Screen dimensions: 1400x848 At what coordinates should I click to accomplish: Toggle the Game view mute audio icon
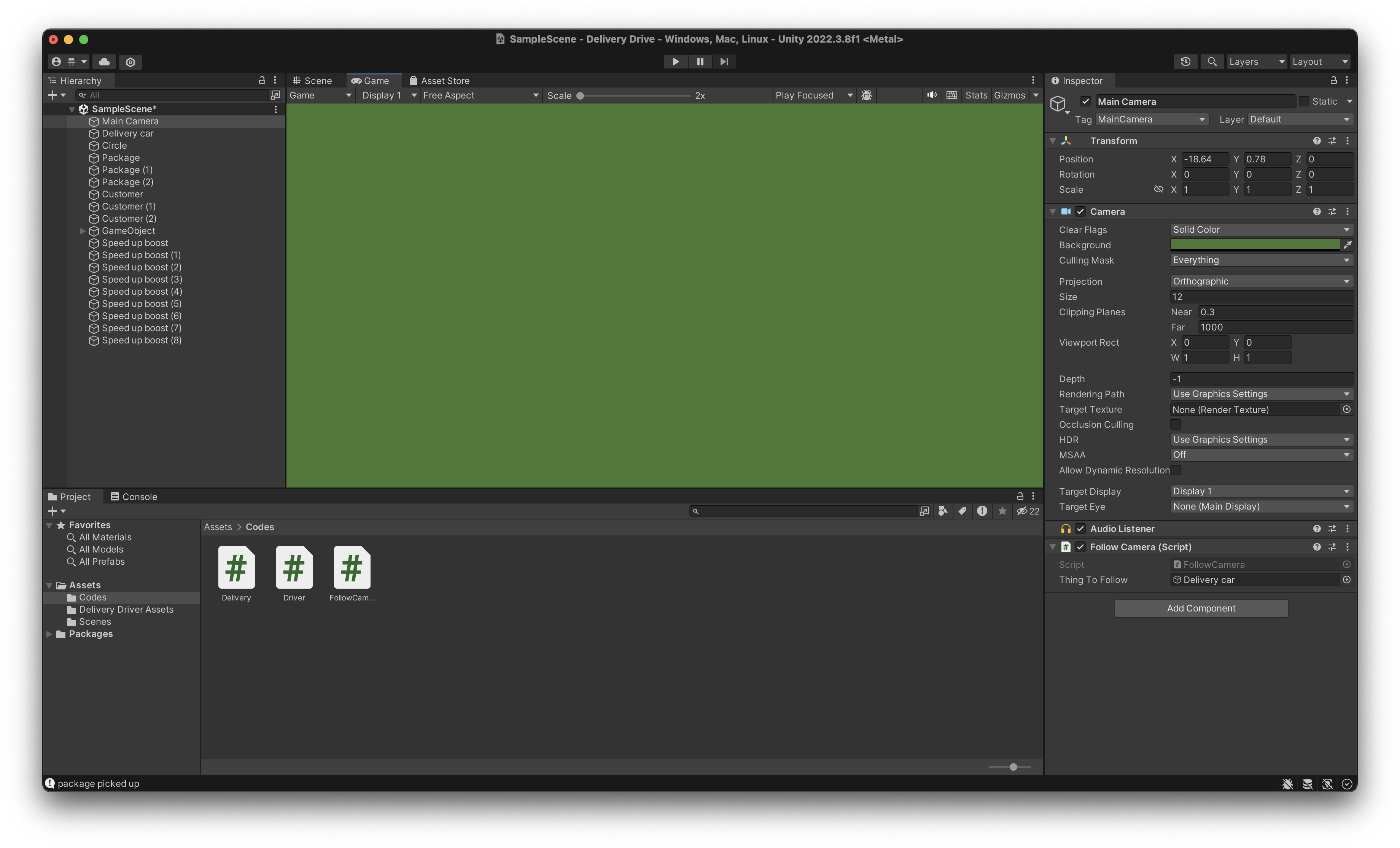pos(932,95)
